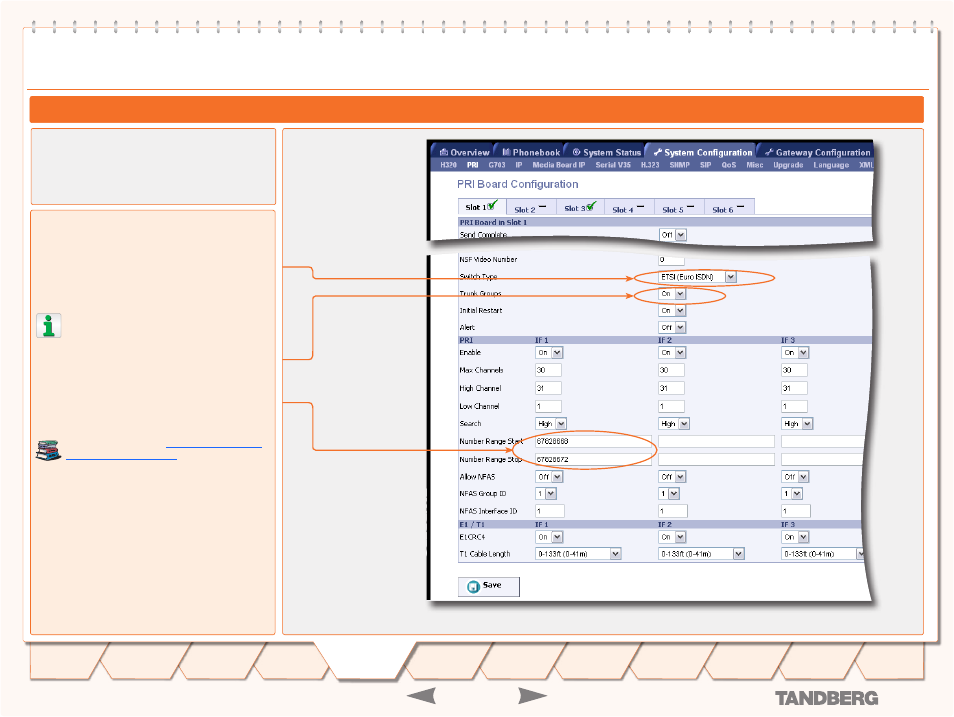This screenshot has height=717, width=954.
Task: Click the NFAS Interface ID field for IF 1
Action: (x=550, y=512)
